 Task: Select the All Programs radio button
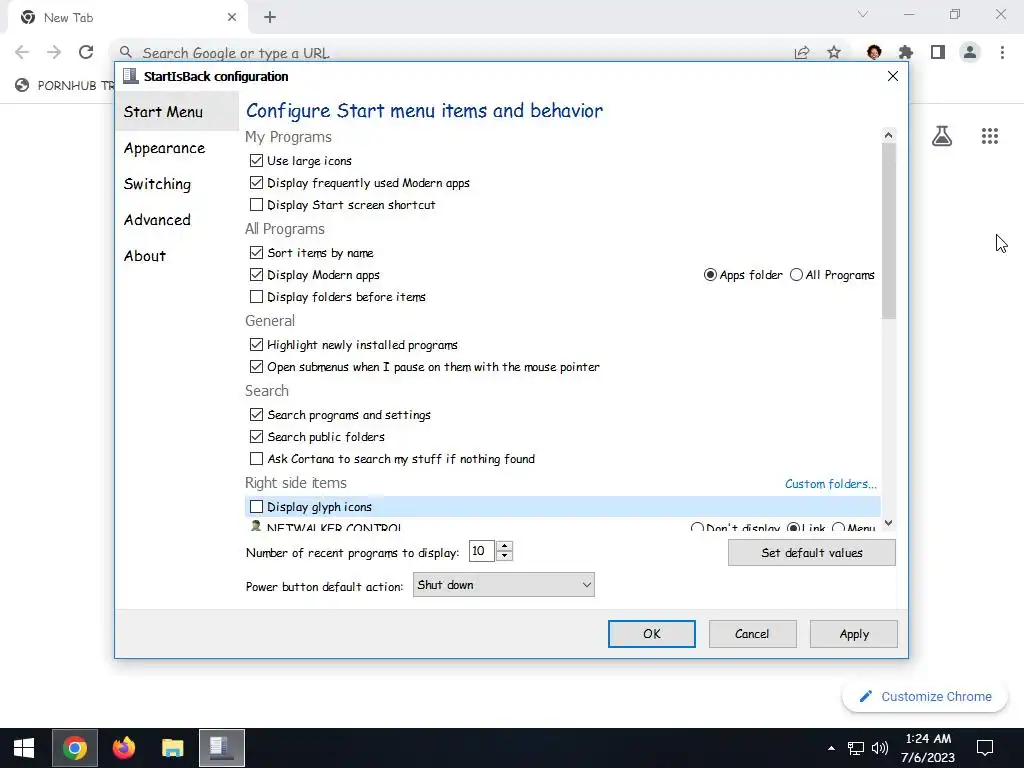point(796,275)
